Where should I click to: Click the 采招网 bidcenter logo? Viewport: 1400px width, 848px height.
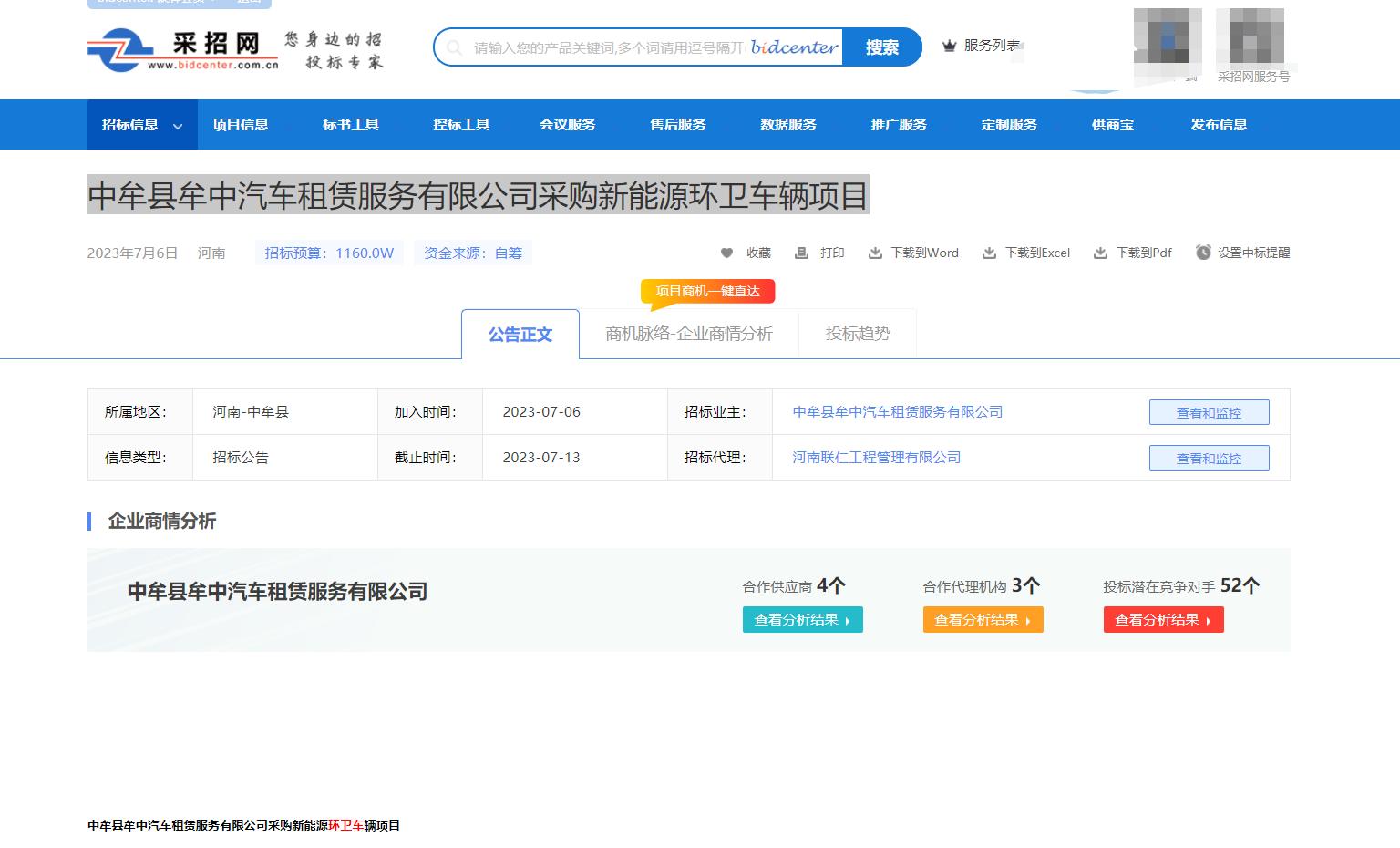[x=182, y=48]
